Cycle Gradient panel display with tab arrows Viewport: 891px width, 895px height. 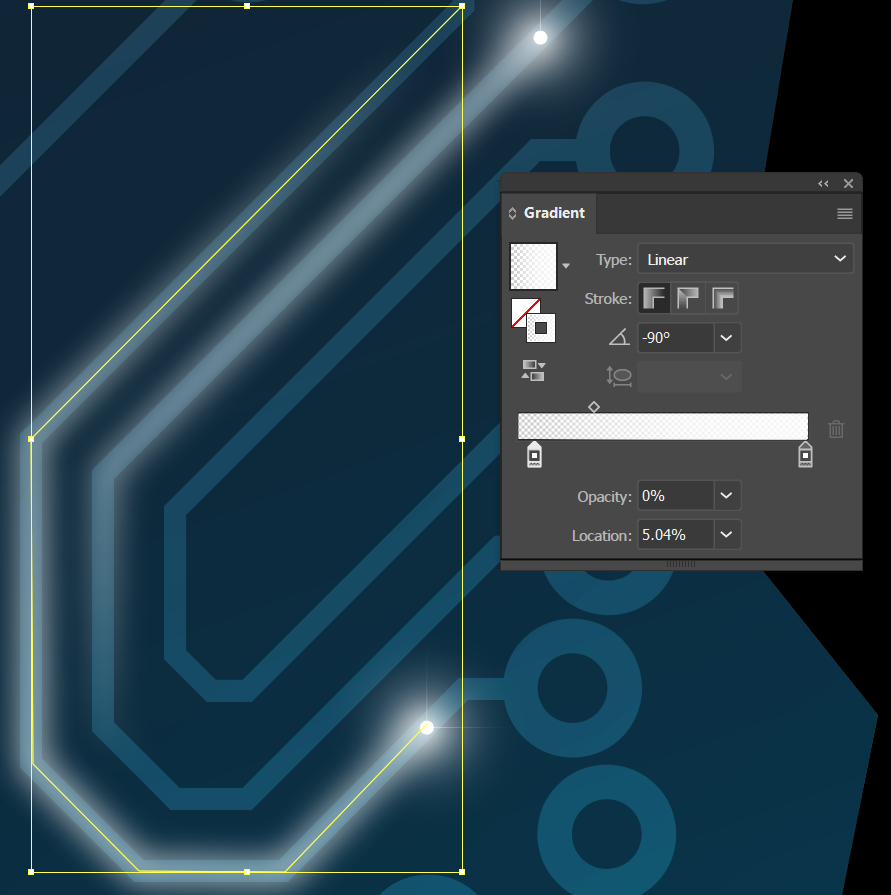(512, 213)
